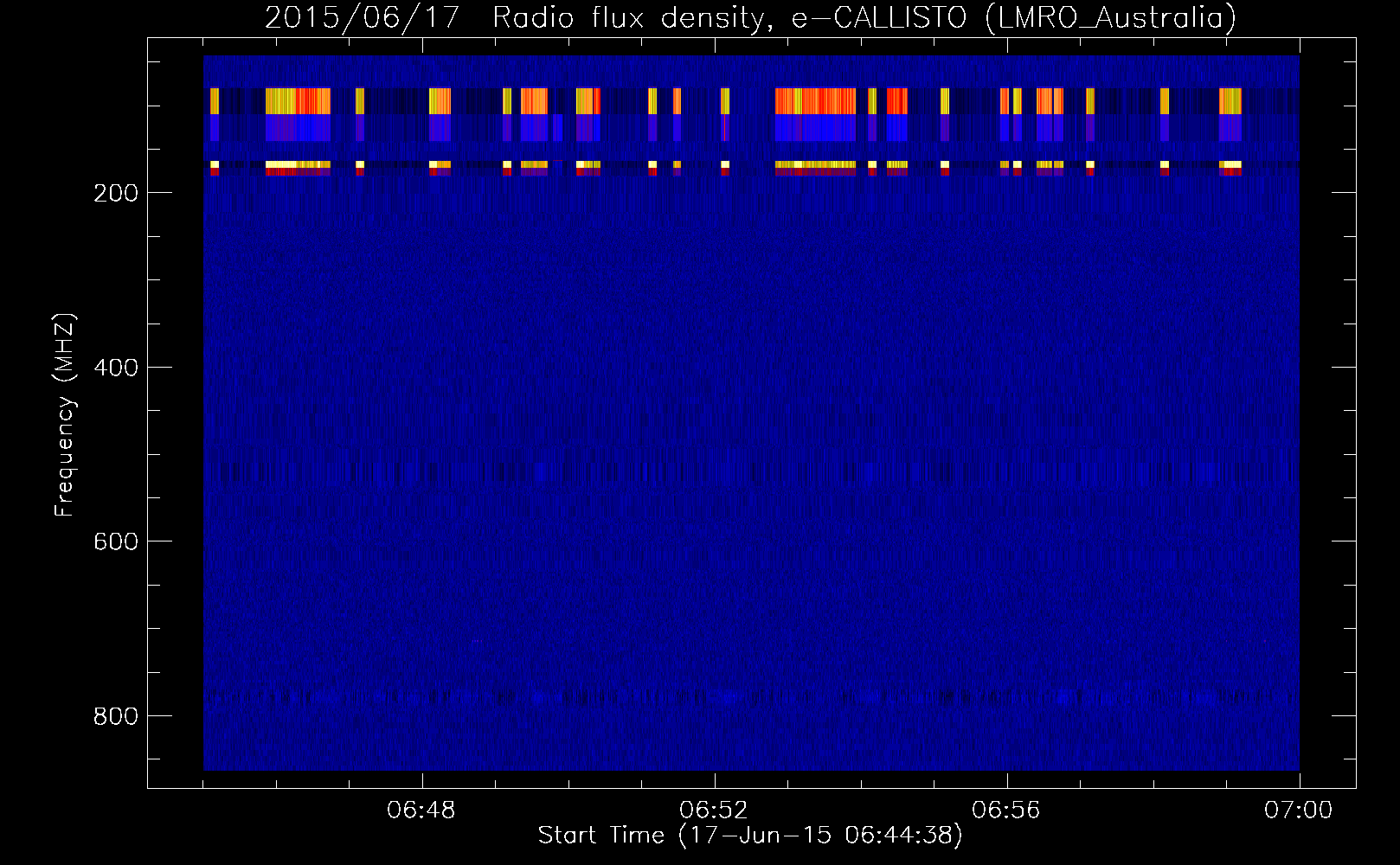Click the 'Start Time (17-Jun-15 06:44:38)' label
The image size is (1400, 865).
click(750, 836)
